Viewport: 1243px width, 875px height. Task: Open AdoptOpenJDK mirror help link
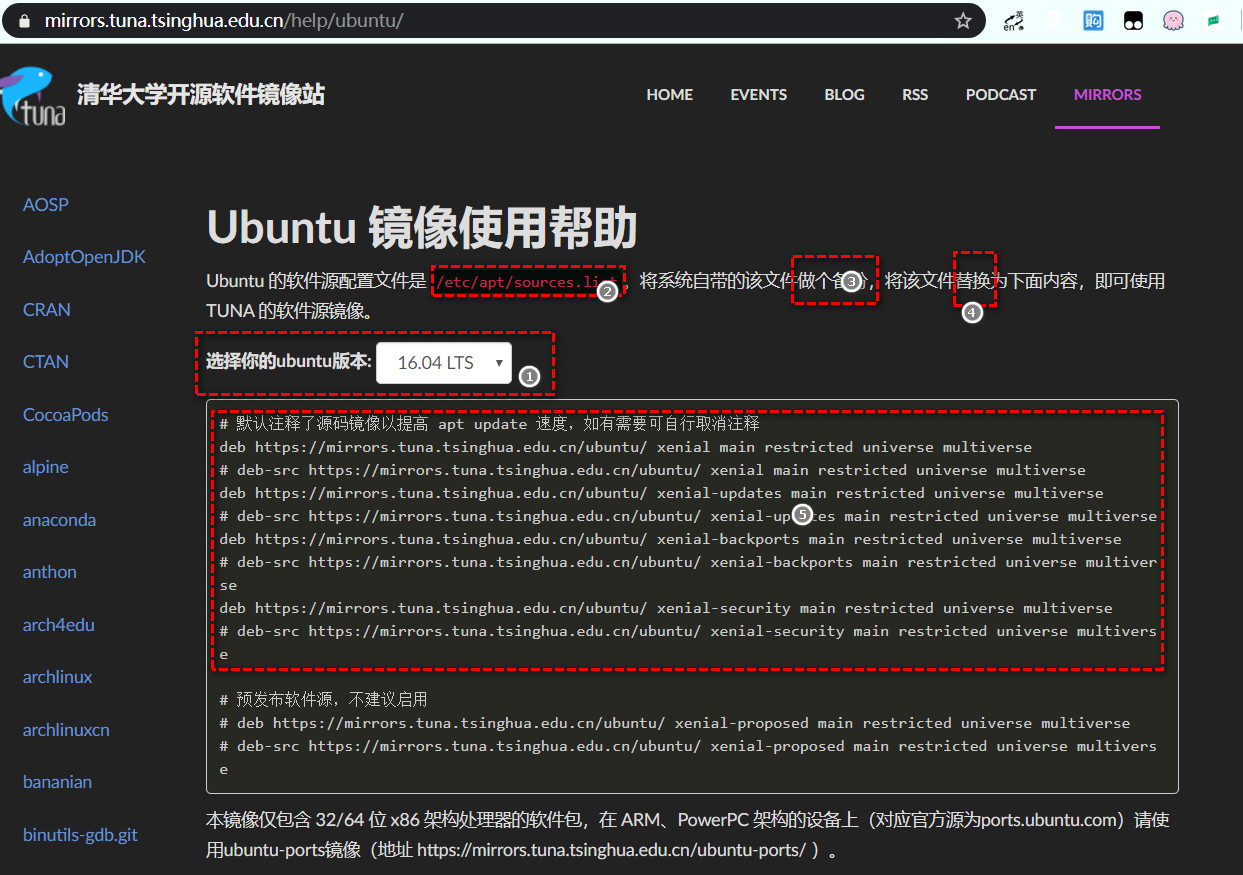click(84, 257)
